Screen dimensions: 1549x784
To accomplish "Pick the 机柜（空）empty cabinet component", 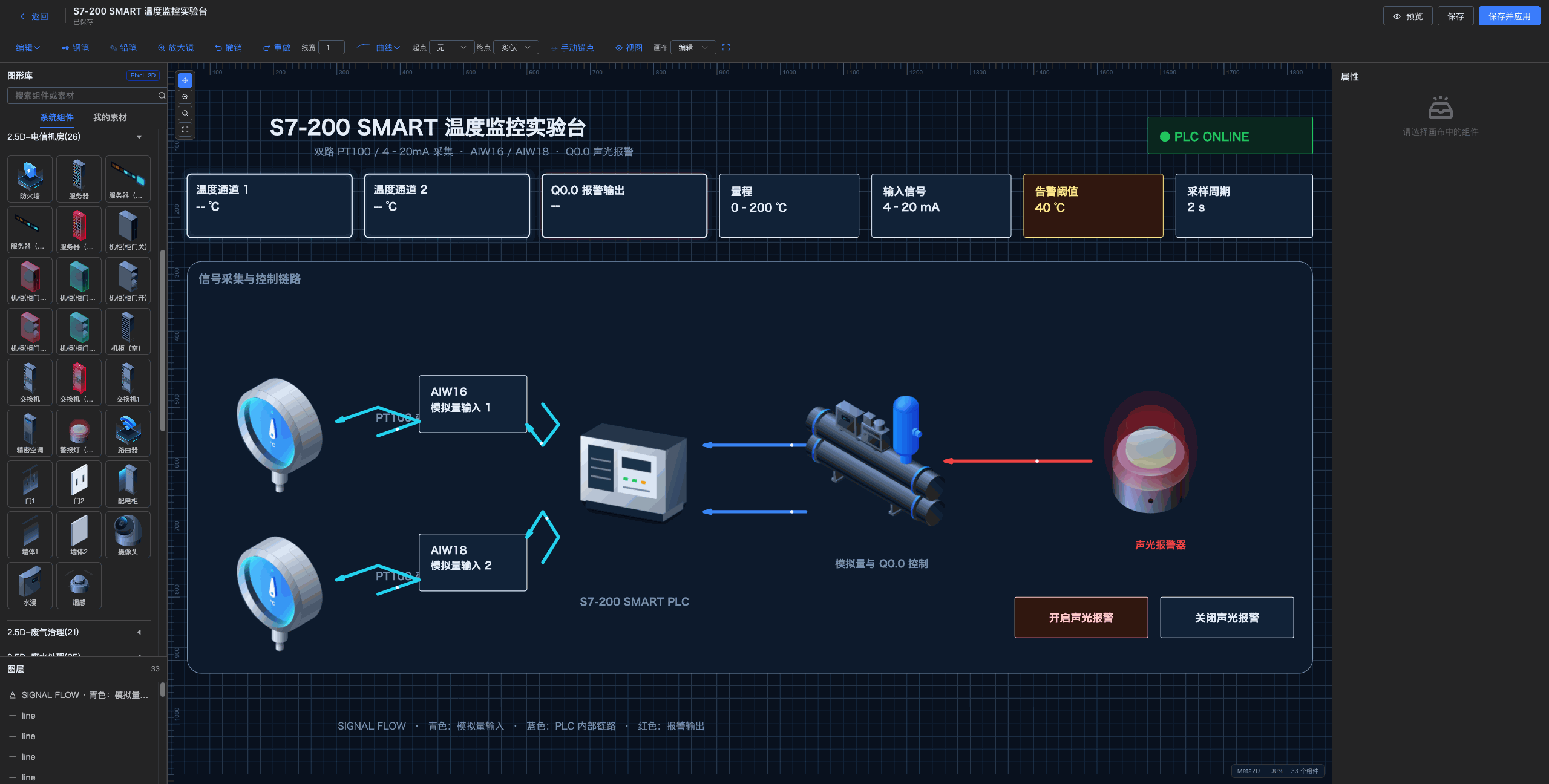I will [x=128, y=332].
